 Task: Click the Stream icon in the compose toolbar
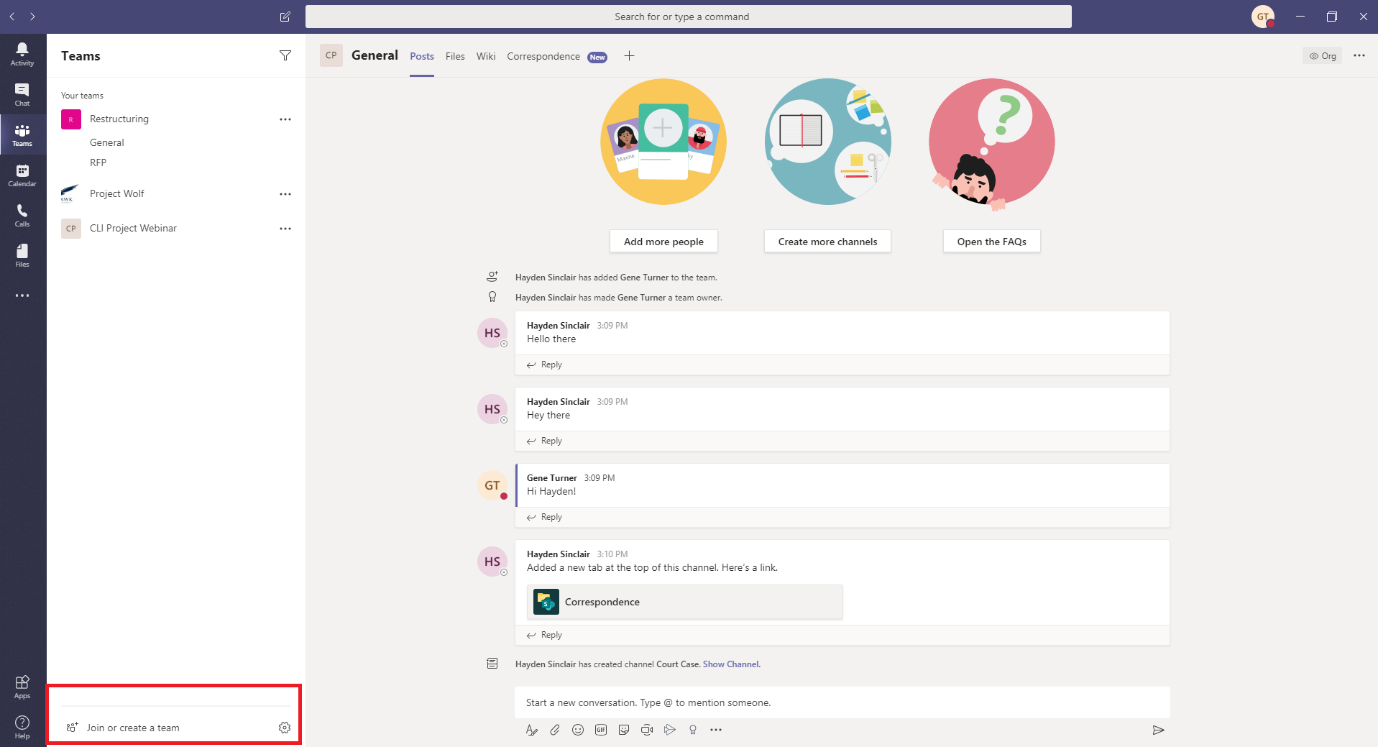click(670, 730)
